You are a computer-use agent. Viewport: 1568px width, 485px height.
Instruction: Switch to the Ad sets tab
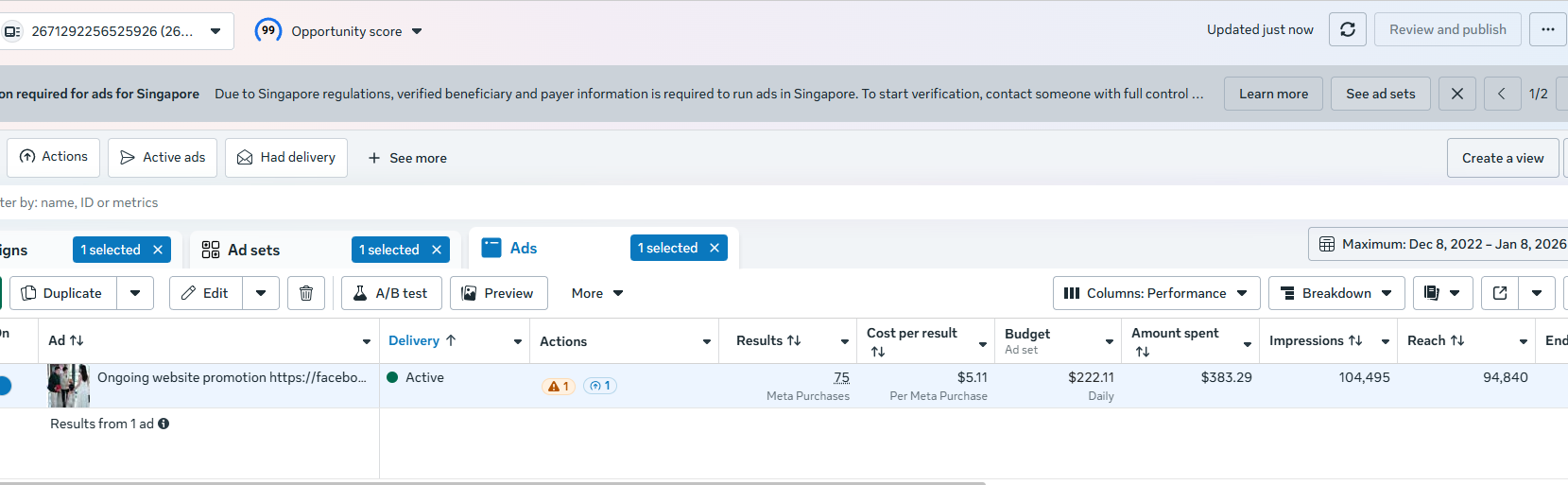(253, 250)
